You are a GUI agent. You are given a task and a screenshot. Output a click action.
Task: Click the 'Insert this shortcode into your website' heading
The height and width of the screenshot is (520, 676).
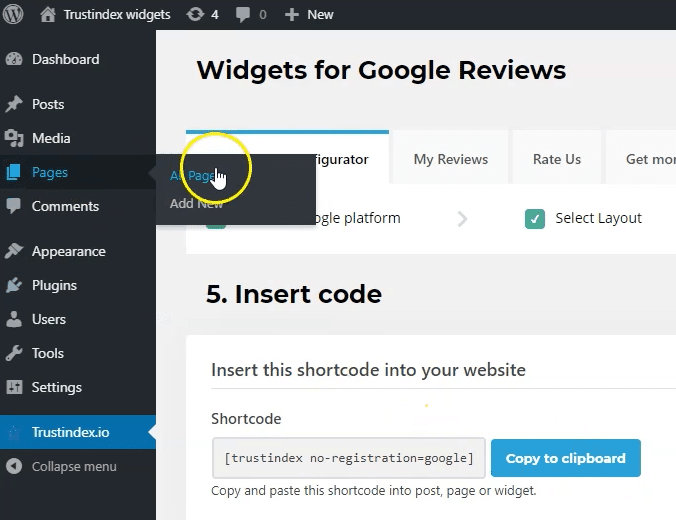(369, 370)
